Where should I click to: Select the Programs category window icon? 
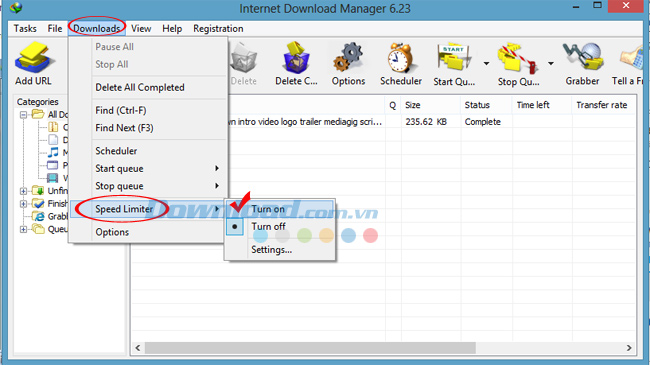[x=53, y=165]
